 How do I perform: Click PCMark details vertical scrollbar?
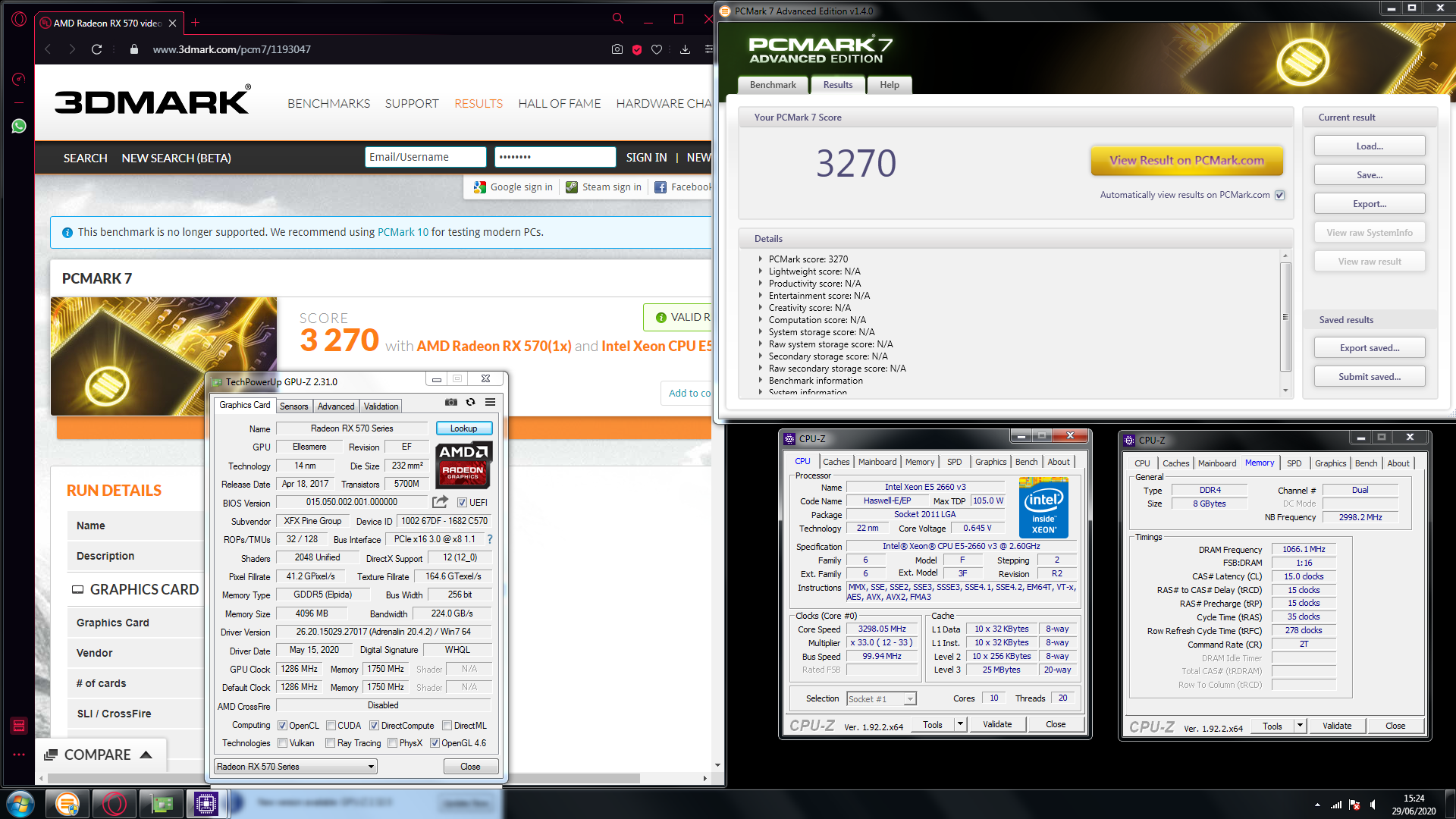1285,318
